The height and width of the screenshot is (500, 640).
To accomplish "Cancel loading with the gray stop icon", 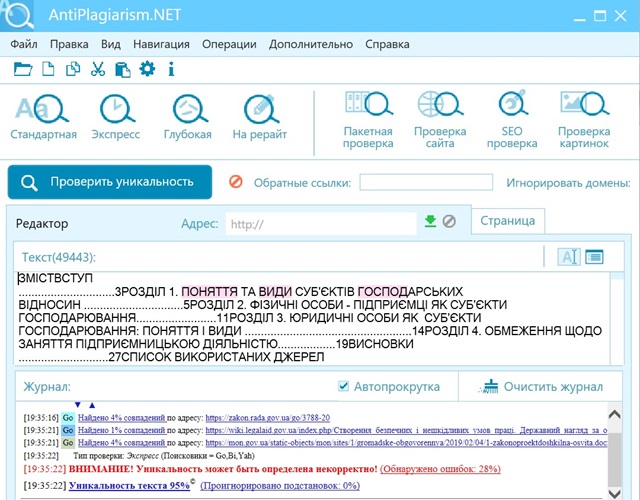I will point(449,221).
